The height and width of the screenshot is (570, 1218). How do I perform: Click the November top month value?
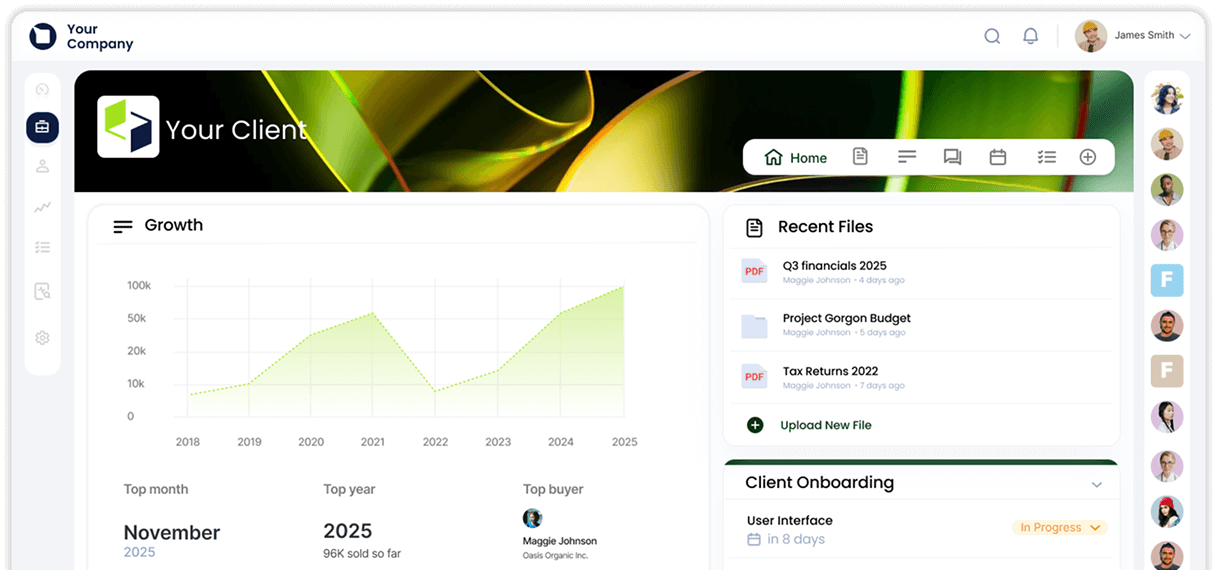pyautogui.click(x=172, y=532)
